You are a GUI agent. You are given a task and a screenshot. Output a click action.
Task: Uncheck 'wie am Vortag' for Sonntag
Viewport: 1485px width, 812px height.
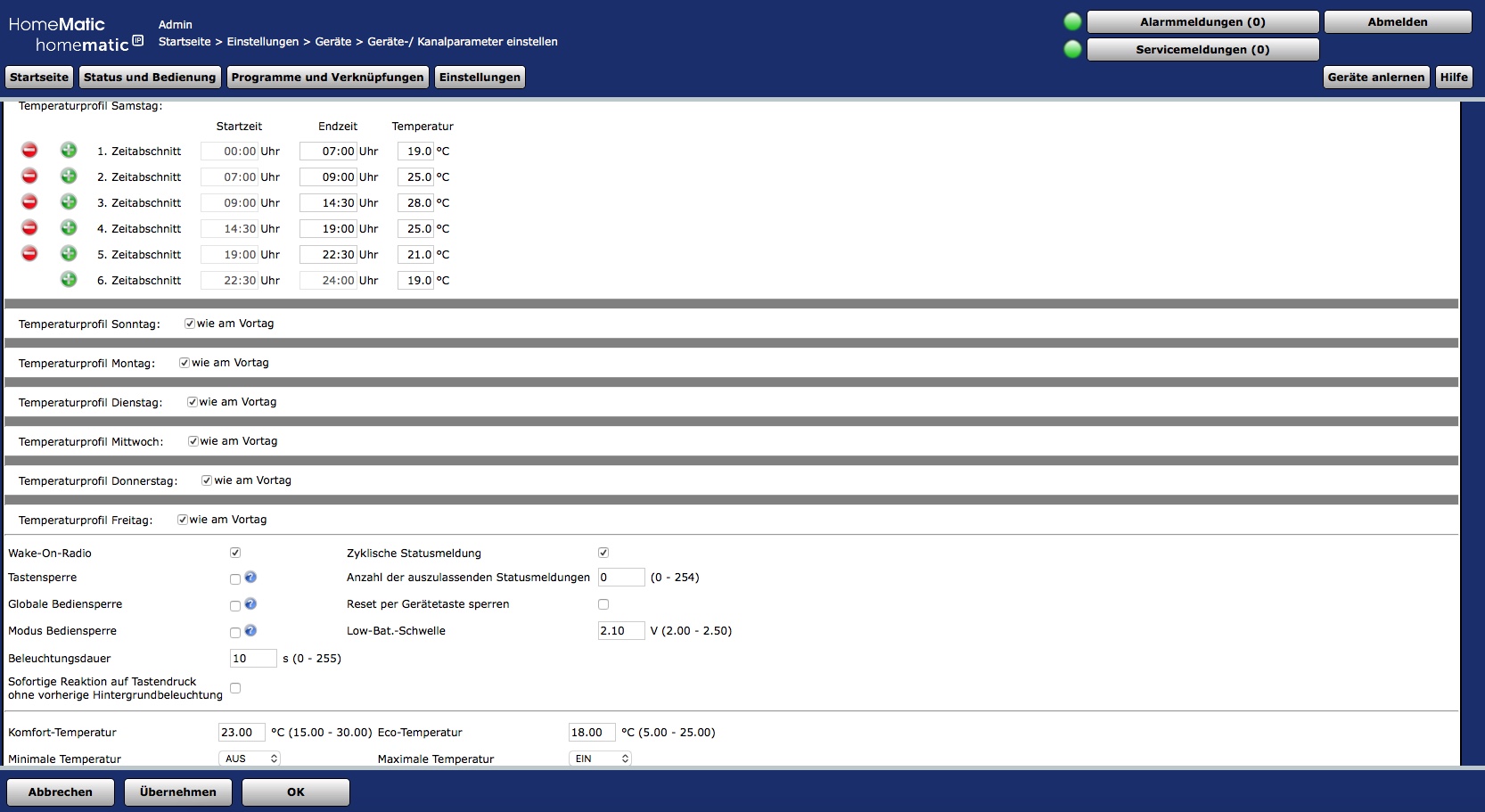190,324
